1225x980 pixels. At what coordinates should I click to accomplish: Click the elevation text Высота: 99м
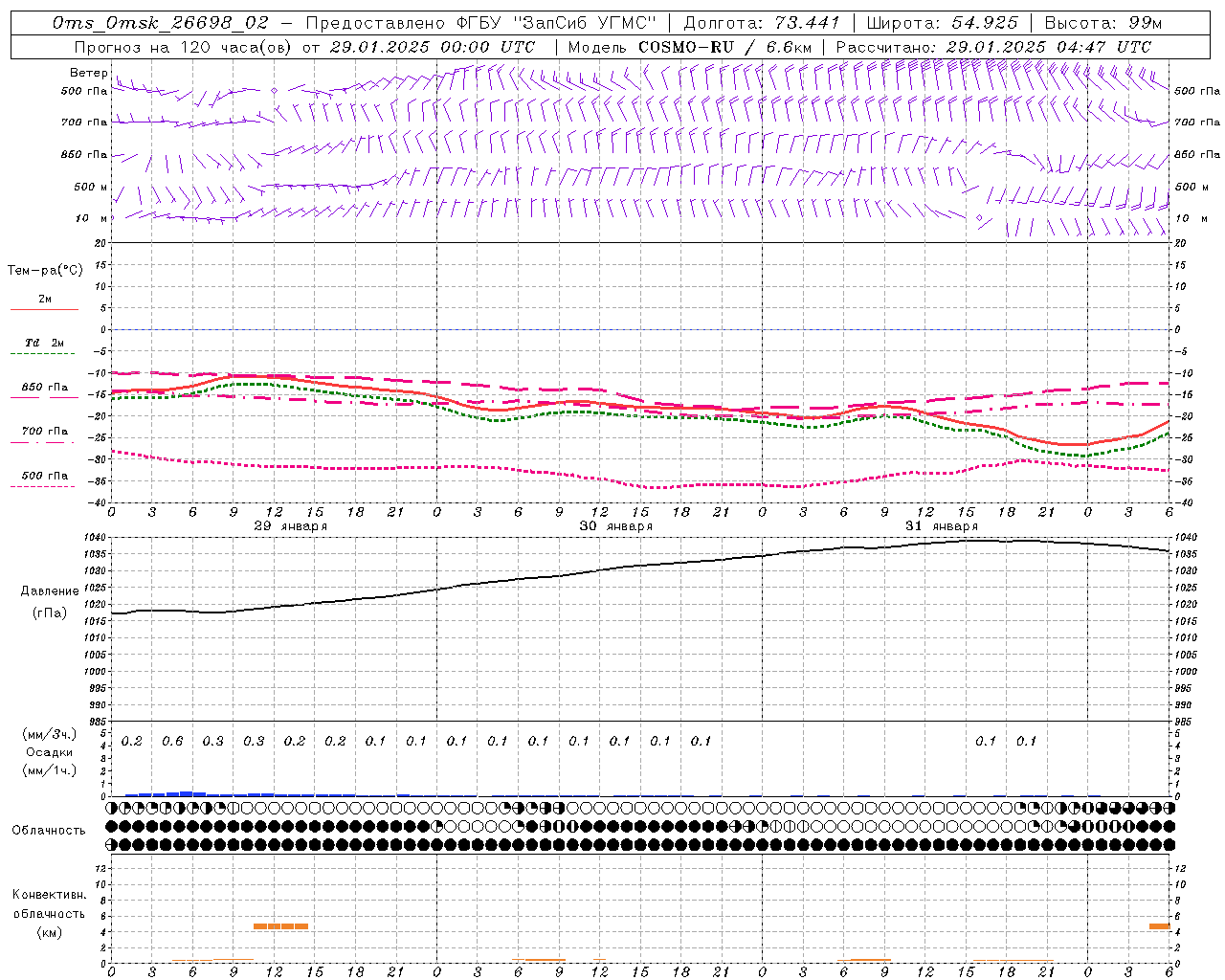pos(1102,23)
